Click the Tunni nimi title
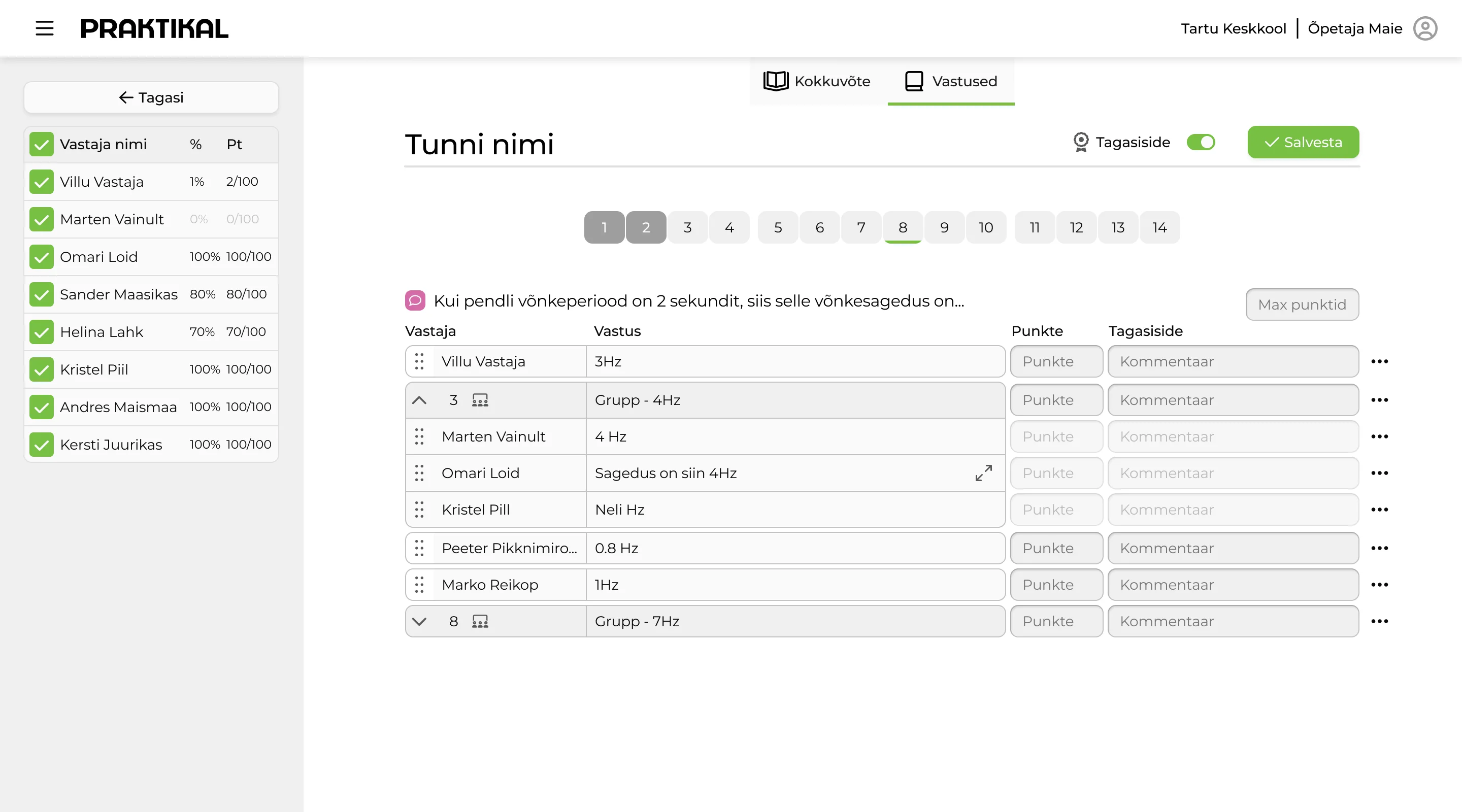The width and height of the screenshot is (1462, 812). 479,144
